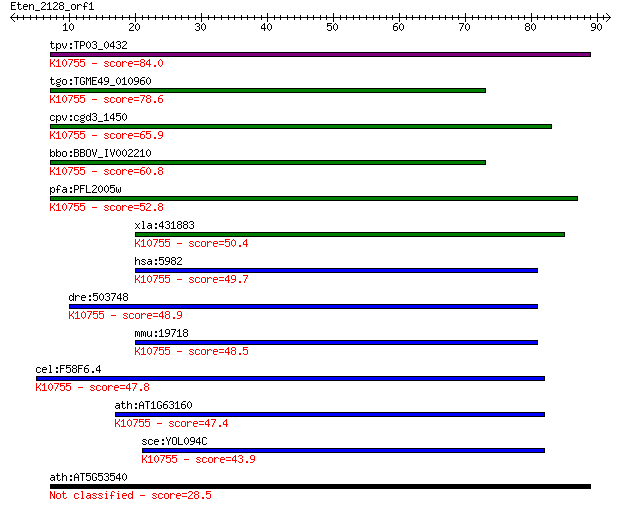Open the bbo:BBOV_IV002210 hit label
This screenshot has height=509, width=620.
click(x=100, y=153)
